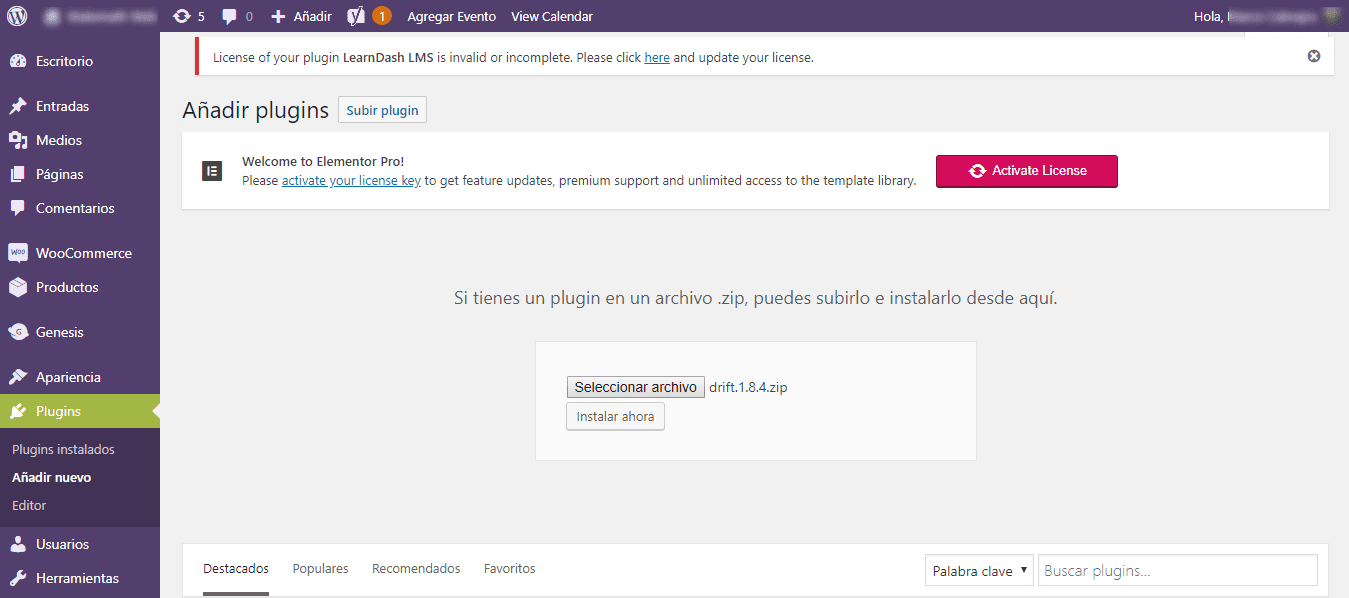Viewport: 1349px width, 598px height.
Task: Follow the 'activate your license key' link
Action: [x=350, y=181]
